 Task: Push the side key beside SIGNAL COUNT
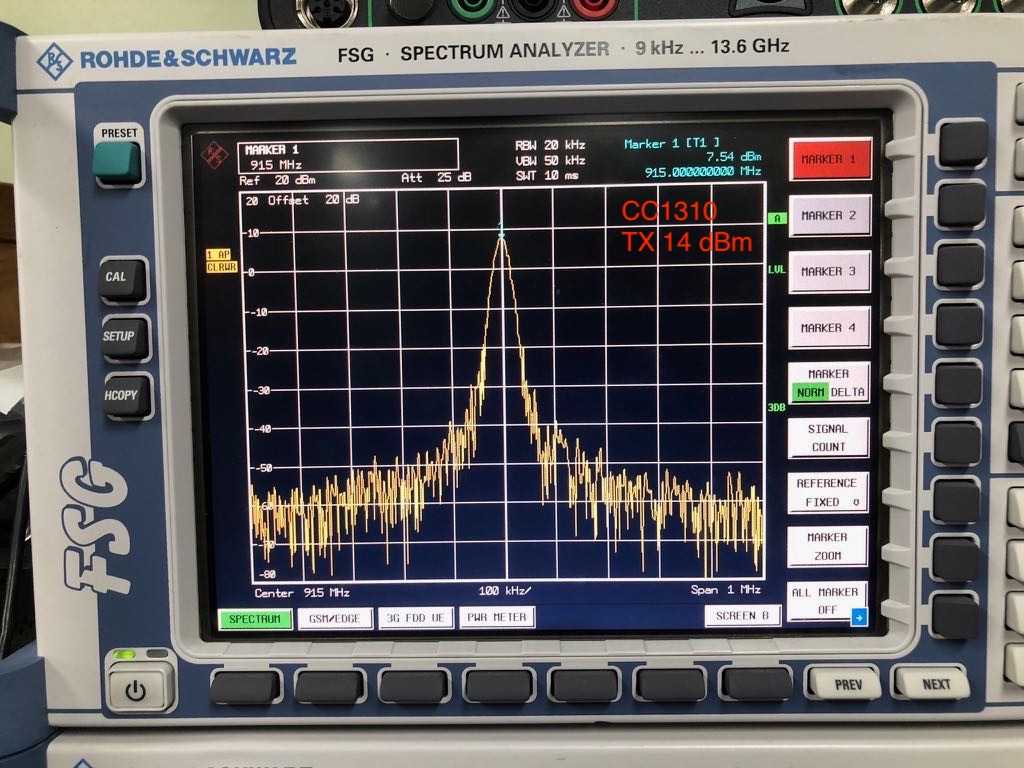(957, 442)
